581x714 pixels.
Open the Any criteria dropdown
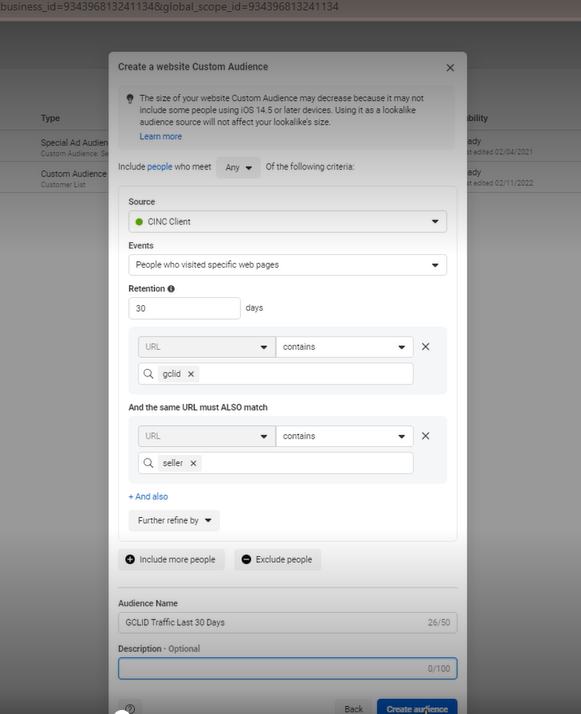(x=238, y=168)
